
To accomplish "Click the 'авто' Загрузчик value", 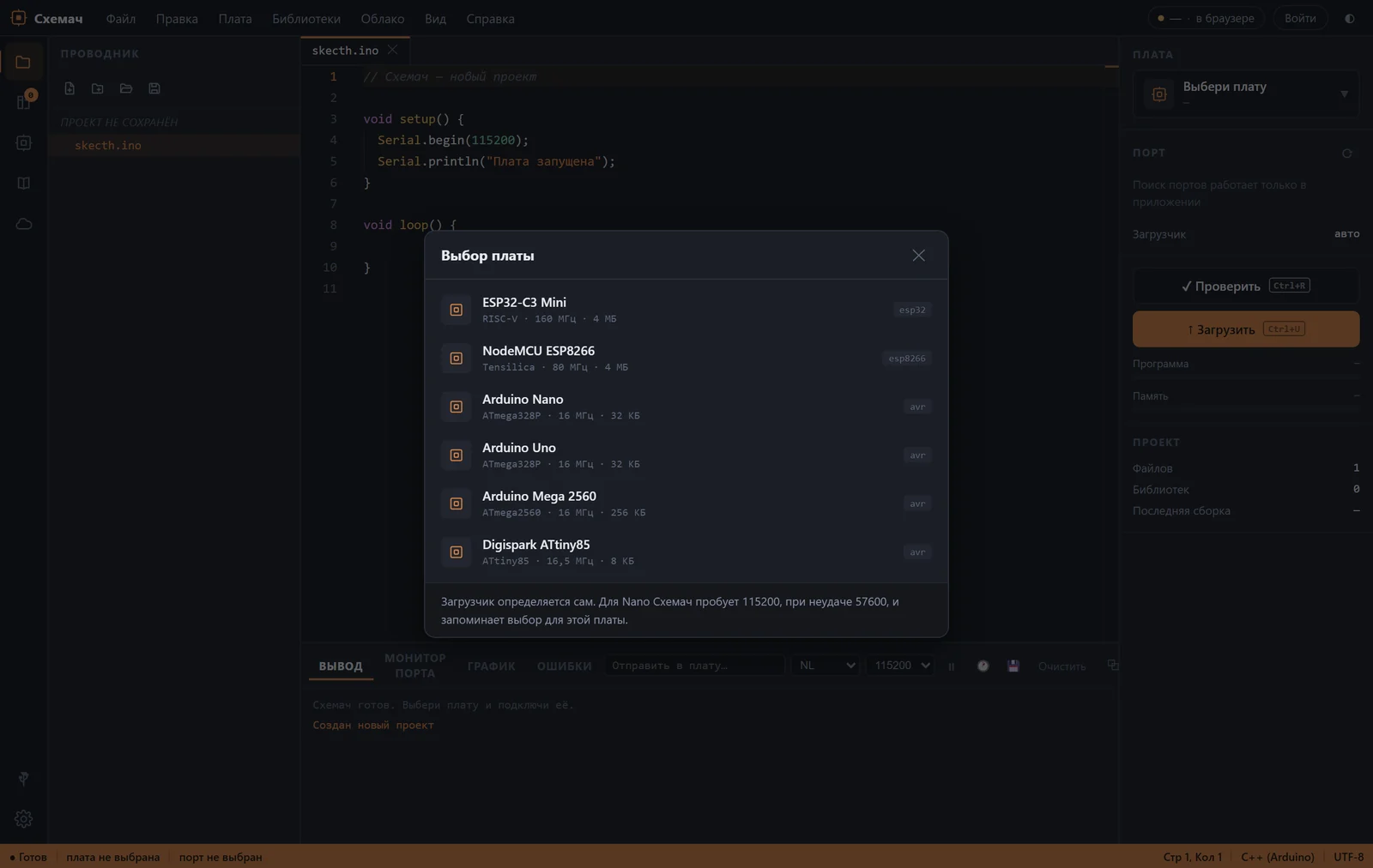I will pyautogui.click(x=1347, y=234).
